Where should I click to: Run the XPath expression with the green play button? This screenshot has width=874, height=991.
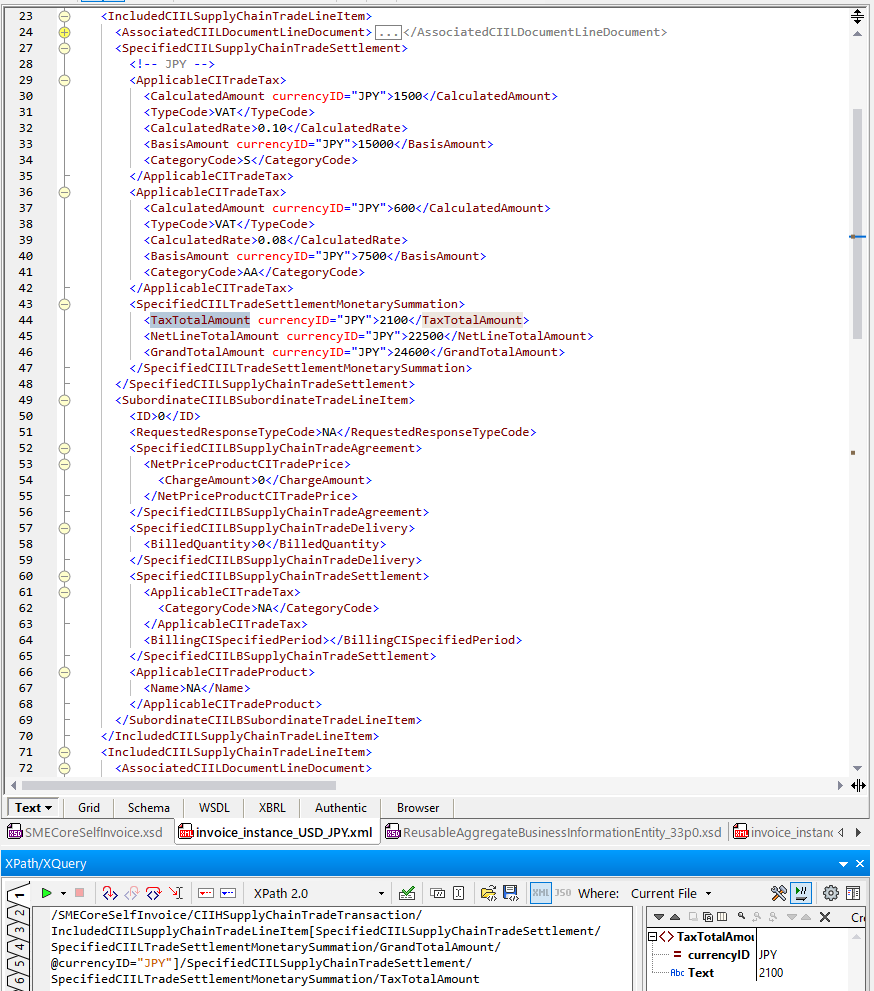click(x=46, y=893)
